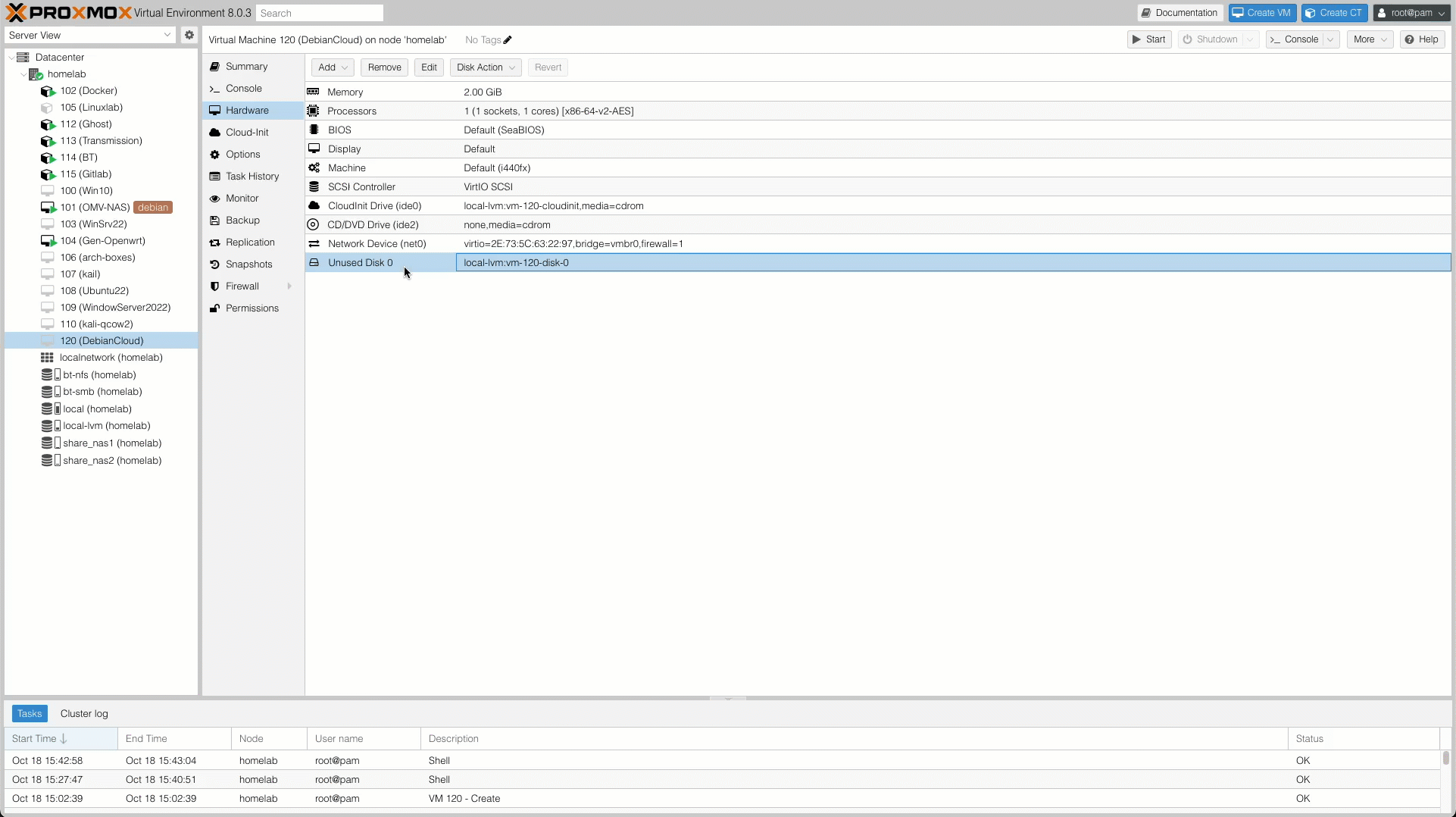The image size is (1456, 817).
Task: Click the 101 (OMV-NAS) running VM icon
Action: point(48,208)
